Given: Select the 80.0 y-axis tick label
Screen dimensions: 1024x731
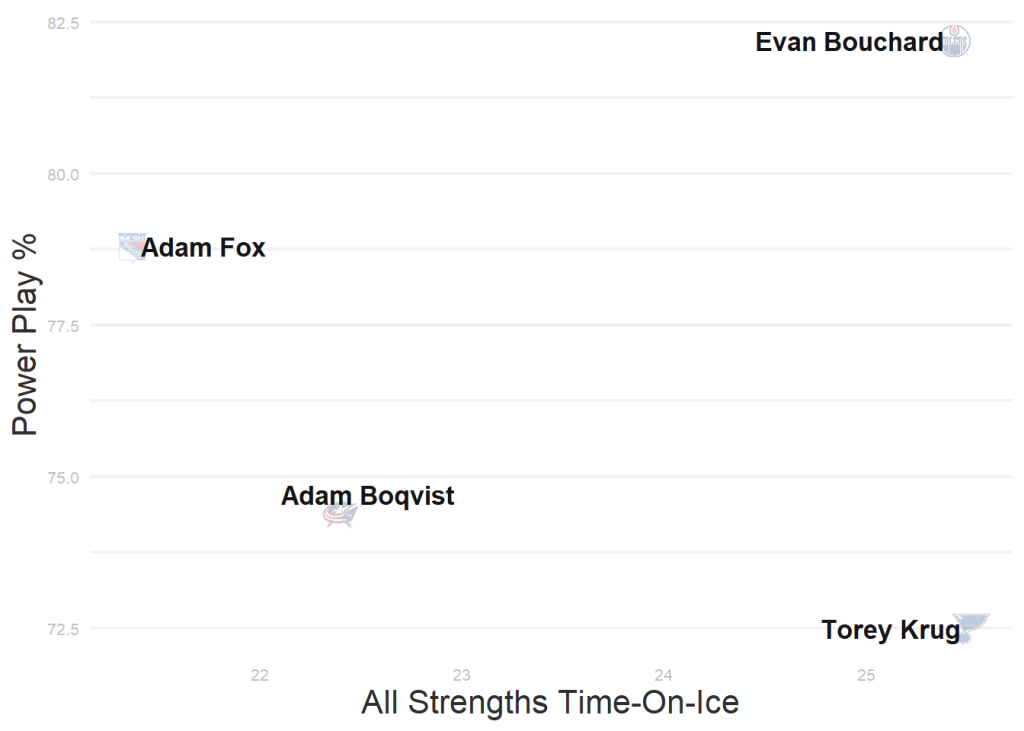Looking at the screenshot, I should 64,174.
